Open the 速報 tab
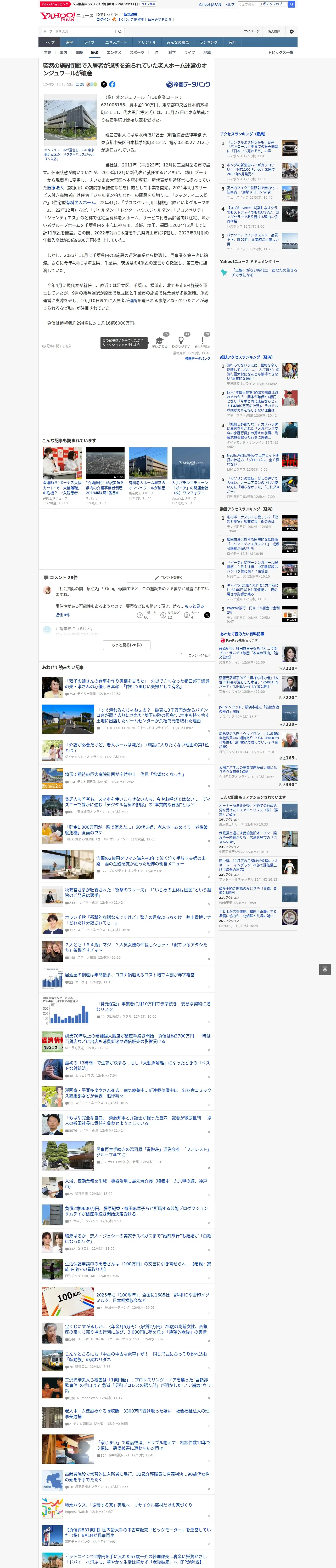336x1568 pixels. [69, 43]
